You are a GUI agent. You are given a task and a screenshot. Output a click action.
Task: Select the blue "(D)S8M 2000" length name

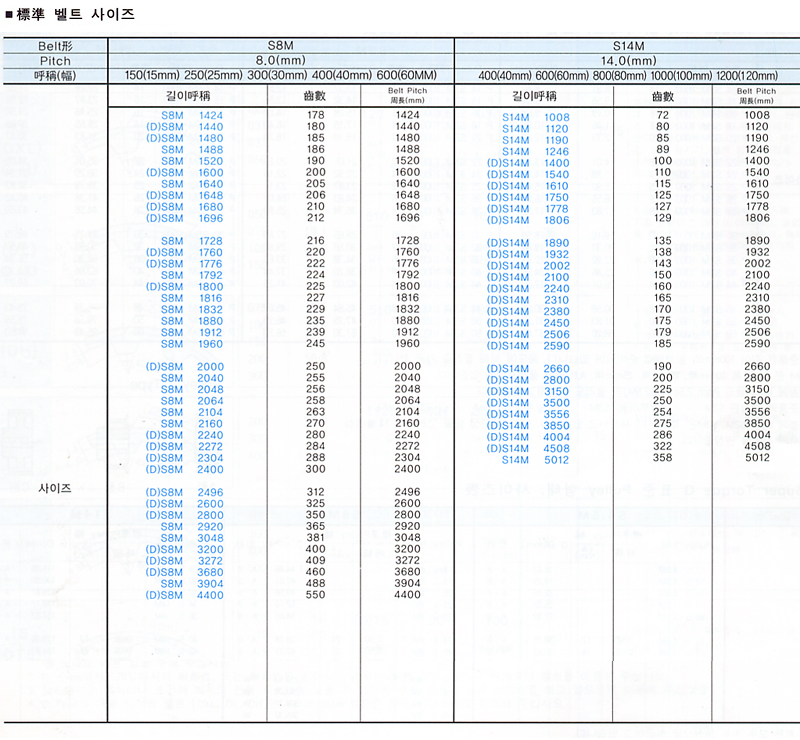[185, 367]
